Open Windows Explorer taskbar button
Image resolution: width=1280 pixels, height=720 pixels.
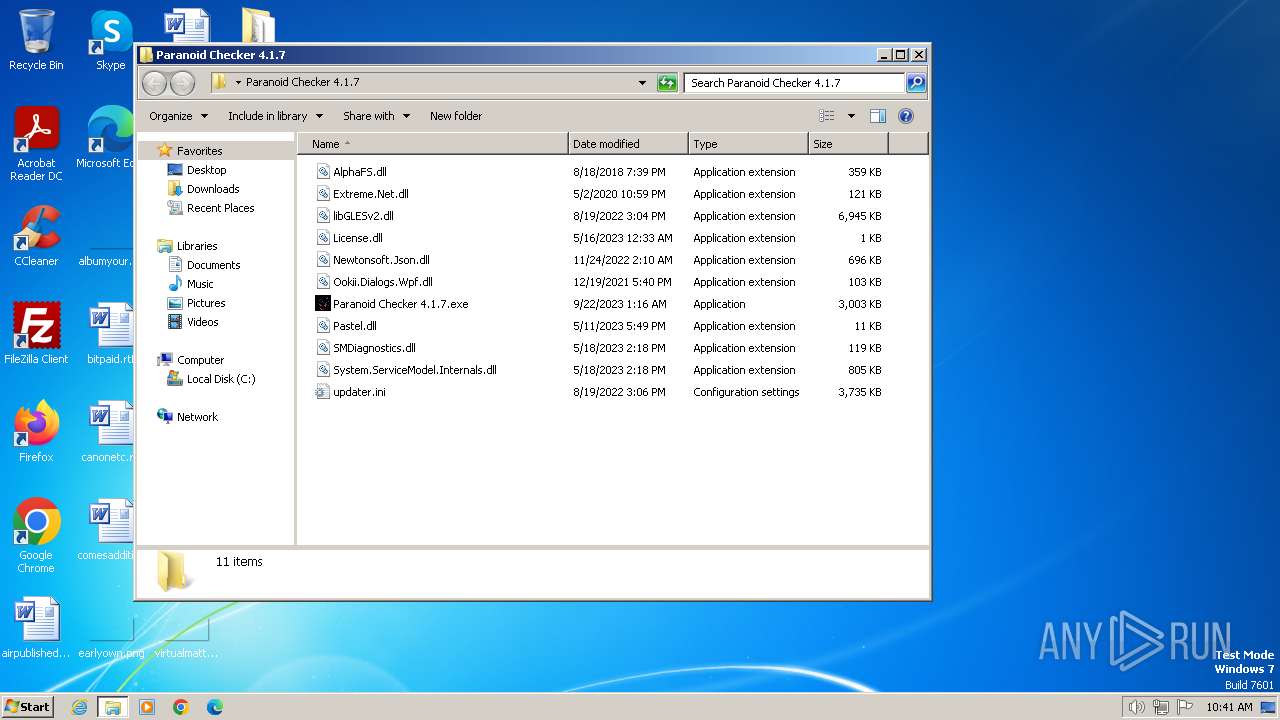(112, 707)
